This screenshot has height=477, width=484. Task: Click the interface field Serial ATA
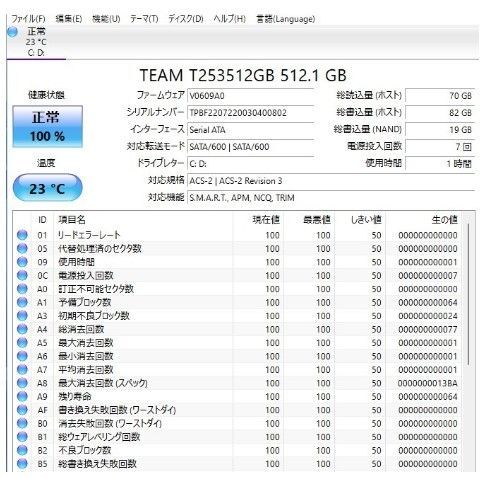251,130
